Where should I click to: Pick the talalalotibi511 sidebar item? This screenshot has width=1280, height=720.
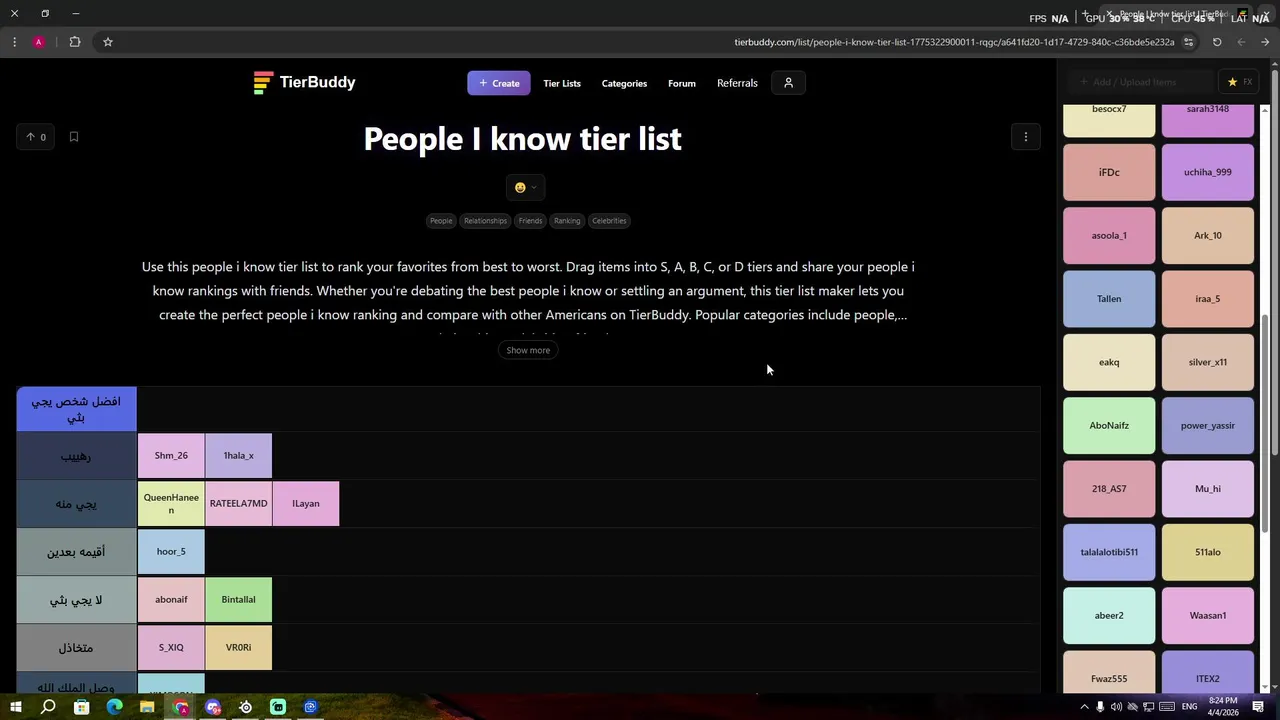[1109, 552]
